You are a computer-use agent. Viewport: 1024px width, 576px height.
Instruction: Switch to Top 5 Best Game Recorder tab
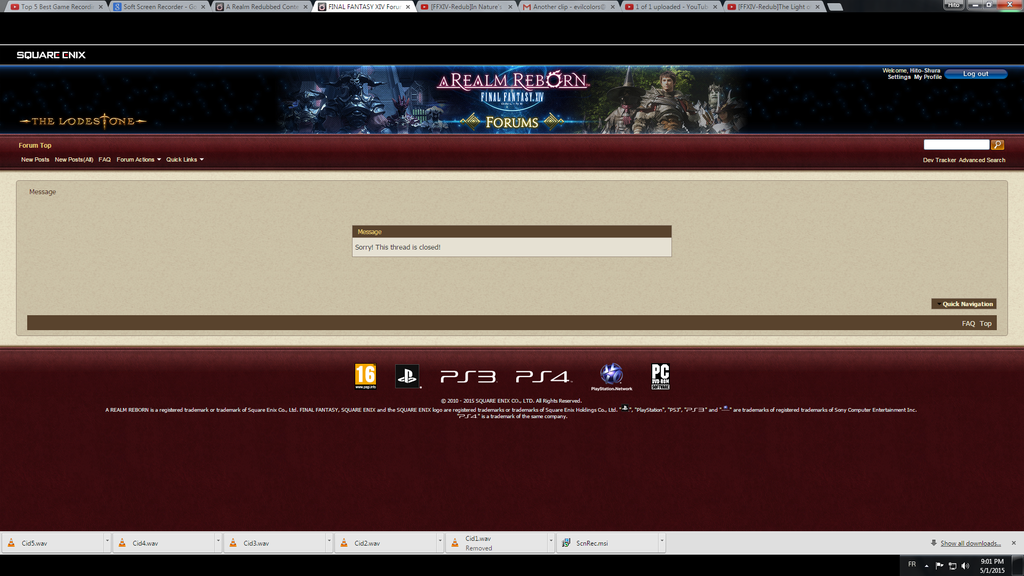coord(55,7)
